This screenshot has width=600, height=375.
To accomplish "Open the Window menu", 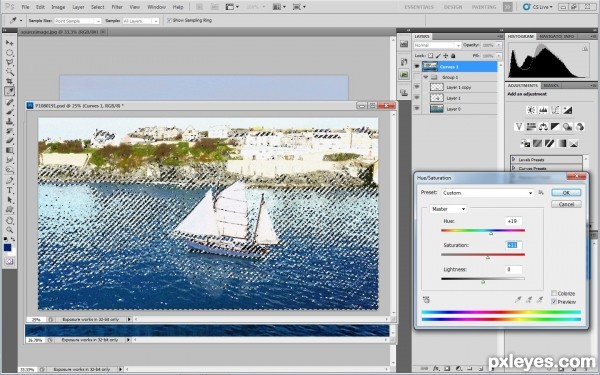I will (x=156, y=7).
